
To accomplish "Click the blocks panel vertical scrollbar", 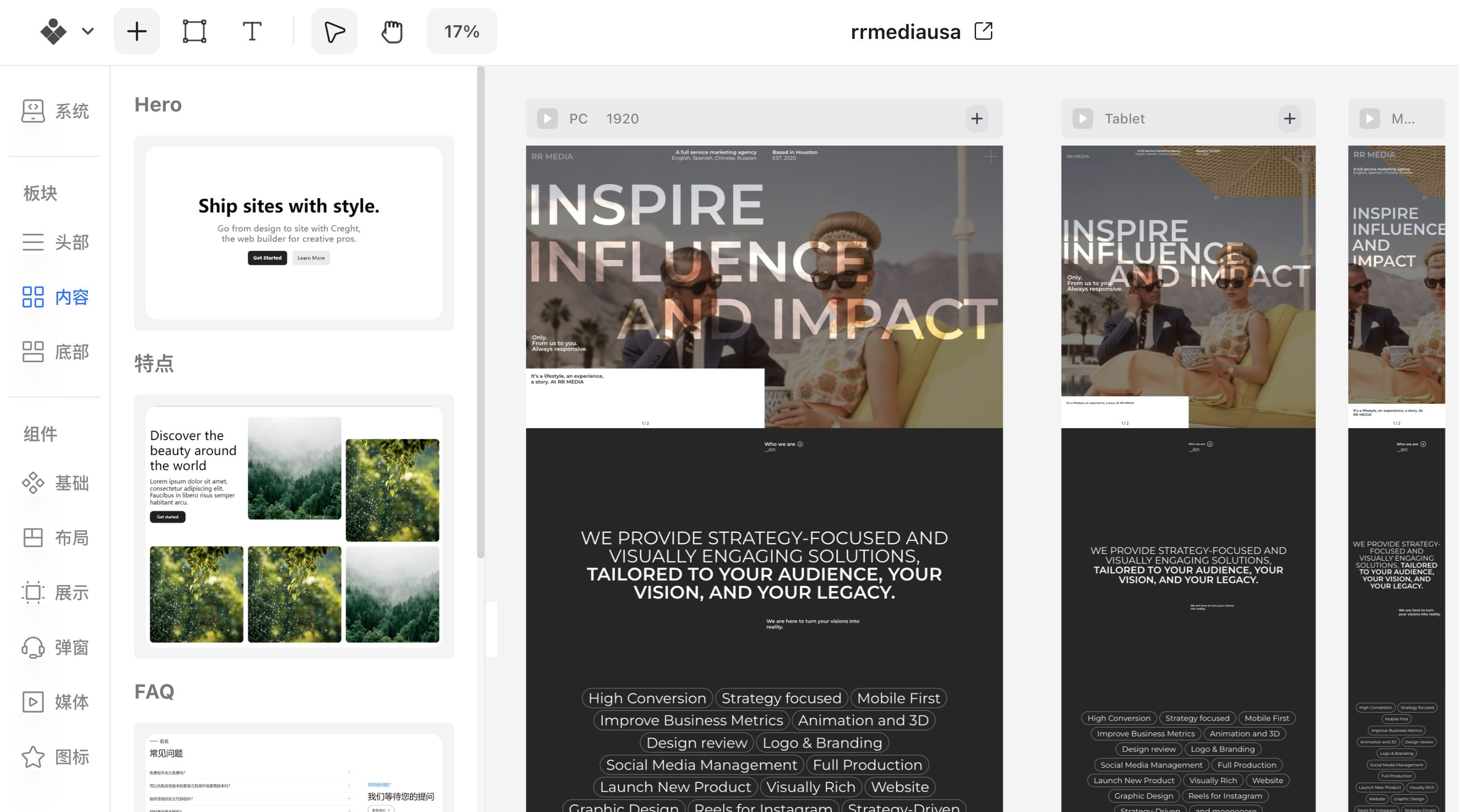I will click(480, 311).
